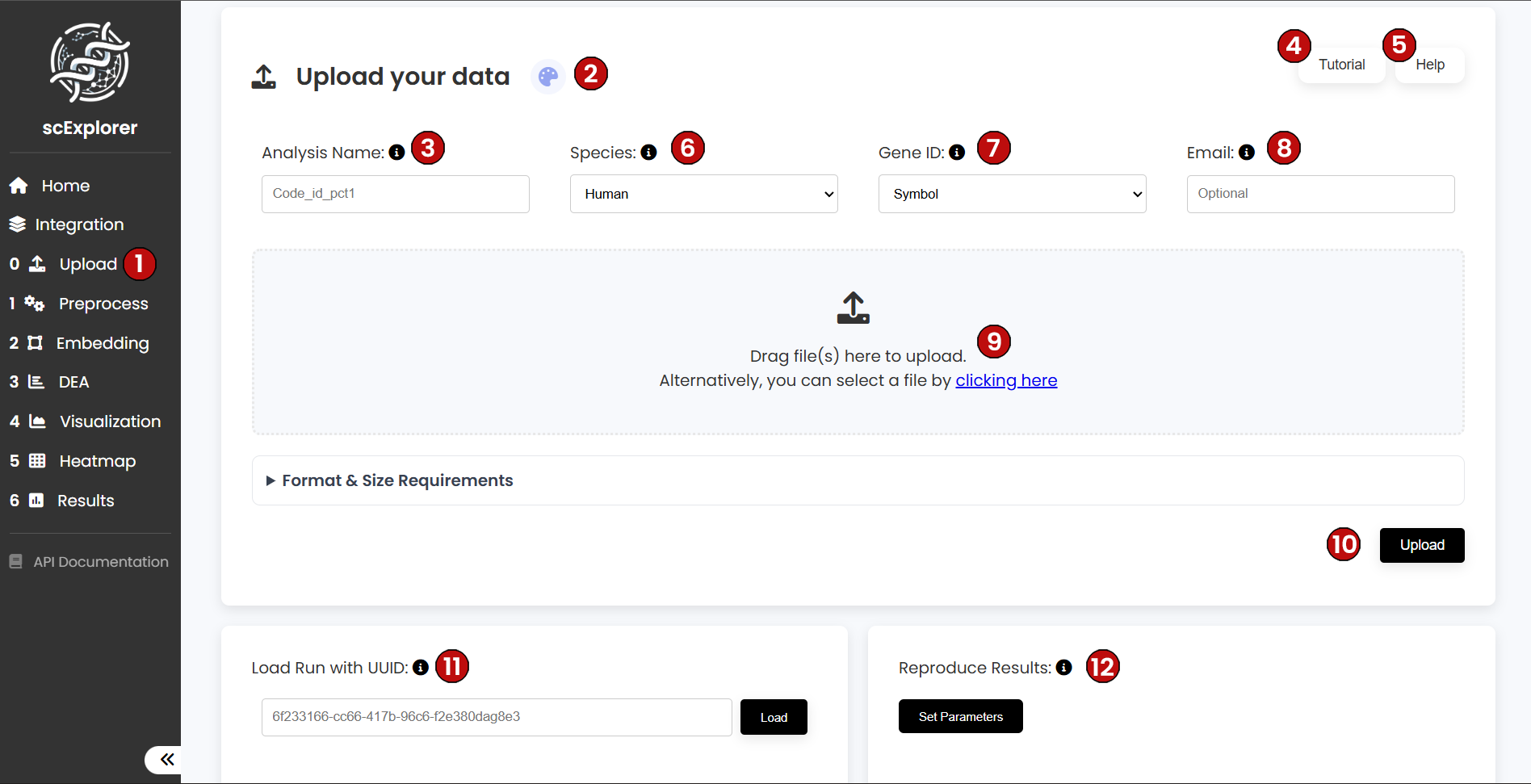Image resolution: width=1531 pixels, height=784 pixels.
Task: Click the Set Parameters button
Action: pos(961,716)
